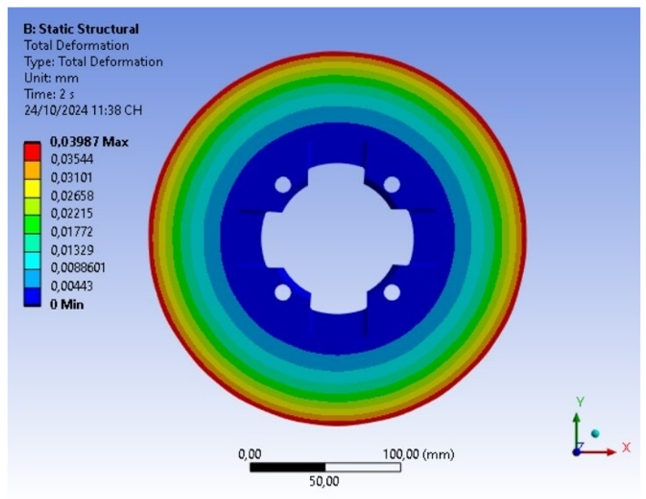Click the yellow legend color band

pos(32,188)
